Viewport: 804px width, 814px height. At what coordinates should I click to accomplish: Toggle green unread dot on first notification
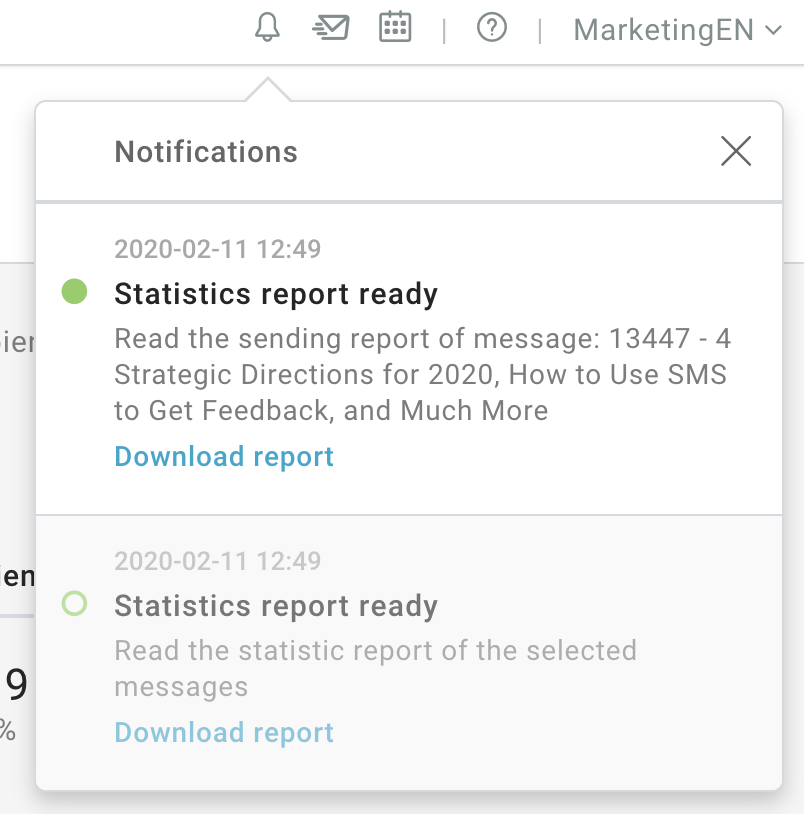pyautogui.click(x=74, y=292)
